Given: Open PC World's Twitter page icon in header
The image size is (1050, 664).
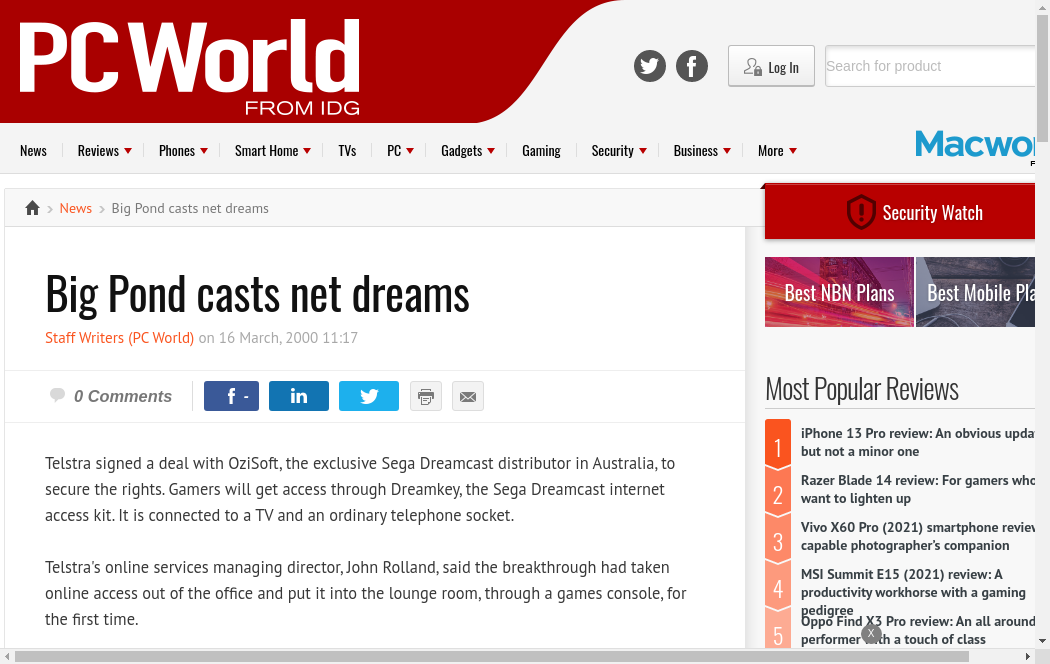Looking at the screenshot, I should (650, 67).
